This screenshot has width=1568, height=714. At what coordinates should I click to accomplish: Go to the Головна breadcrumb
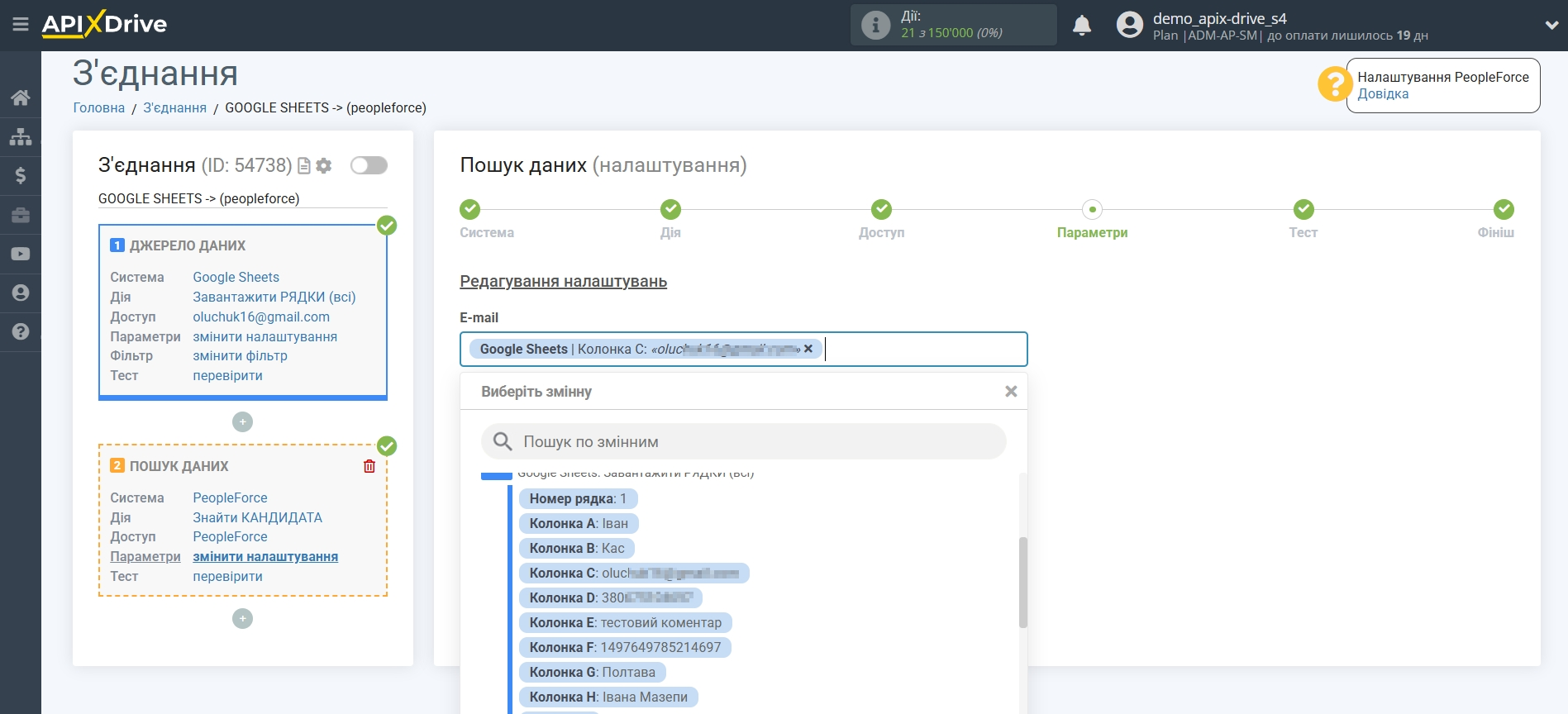99,108
